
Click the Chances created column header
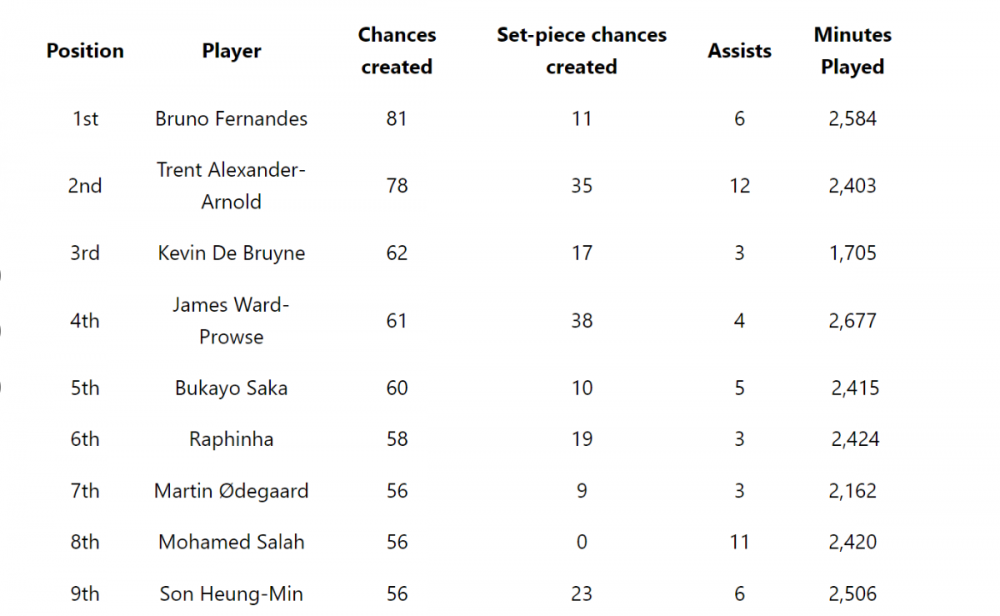point(397,51)
